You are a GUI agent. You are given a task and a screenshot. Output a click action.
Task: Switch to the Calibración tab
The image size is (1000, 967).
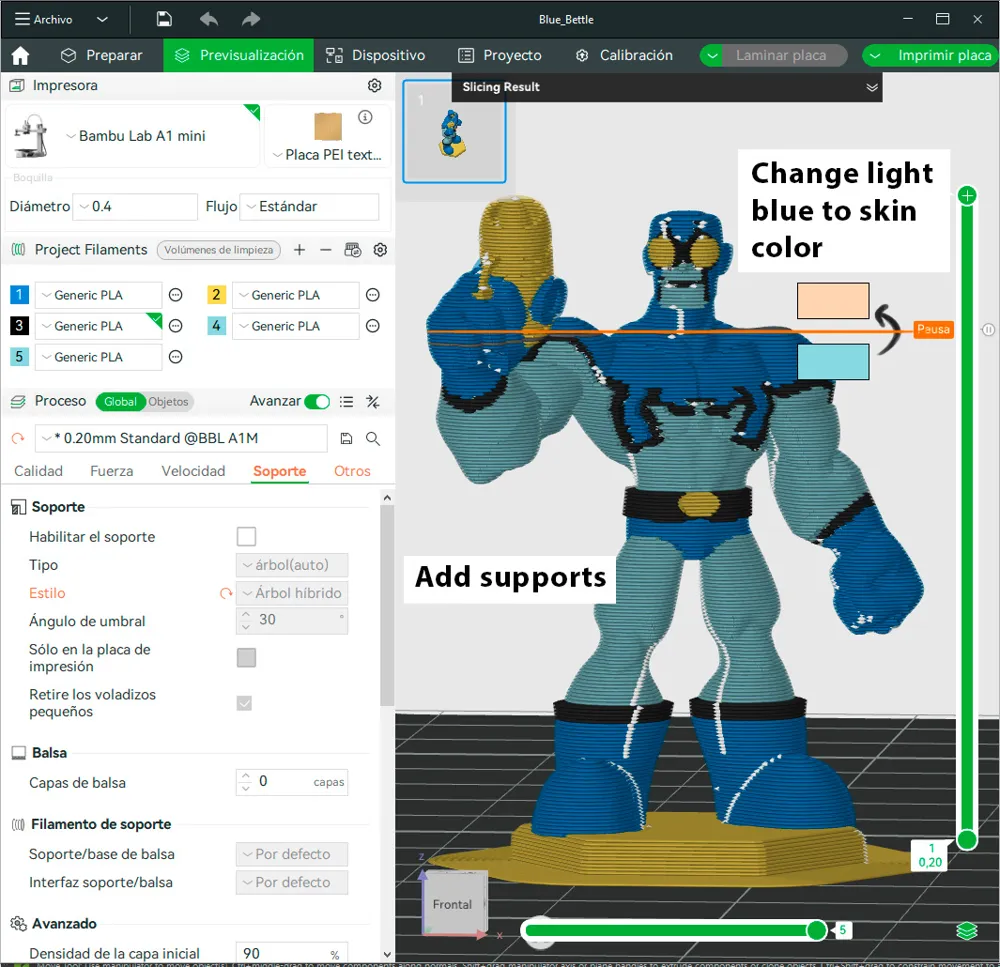[x=624, y=55]
